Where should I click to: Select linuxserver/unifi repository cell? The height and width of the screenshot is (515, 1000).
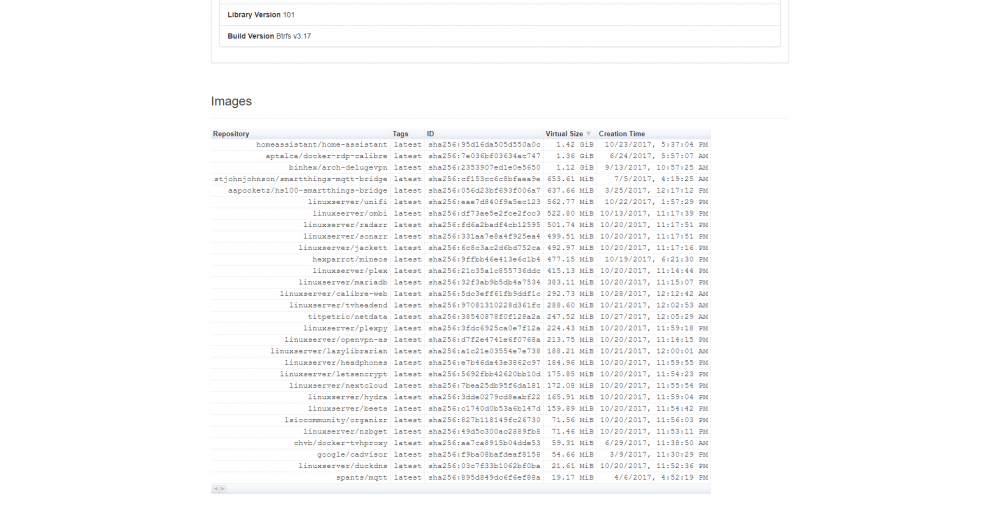tap(348, 202)
